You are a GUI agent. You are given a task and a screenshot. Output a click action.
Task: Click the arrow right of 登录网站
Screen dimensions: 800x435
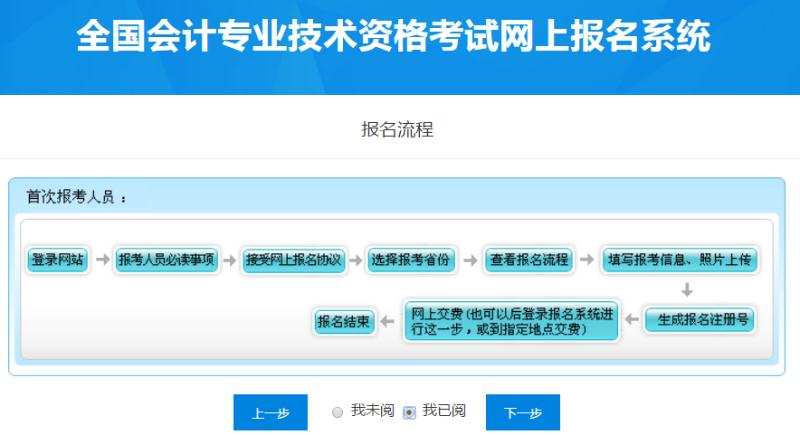point(102,260)
